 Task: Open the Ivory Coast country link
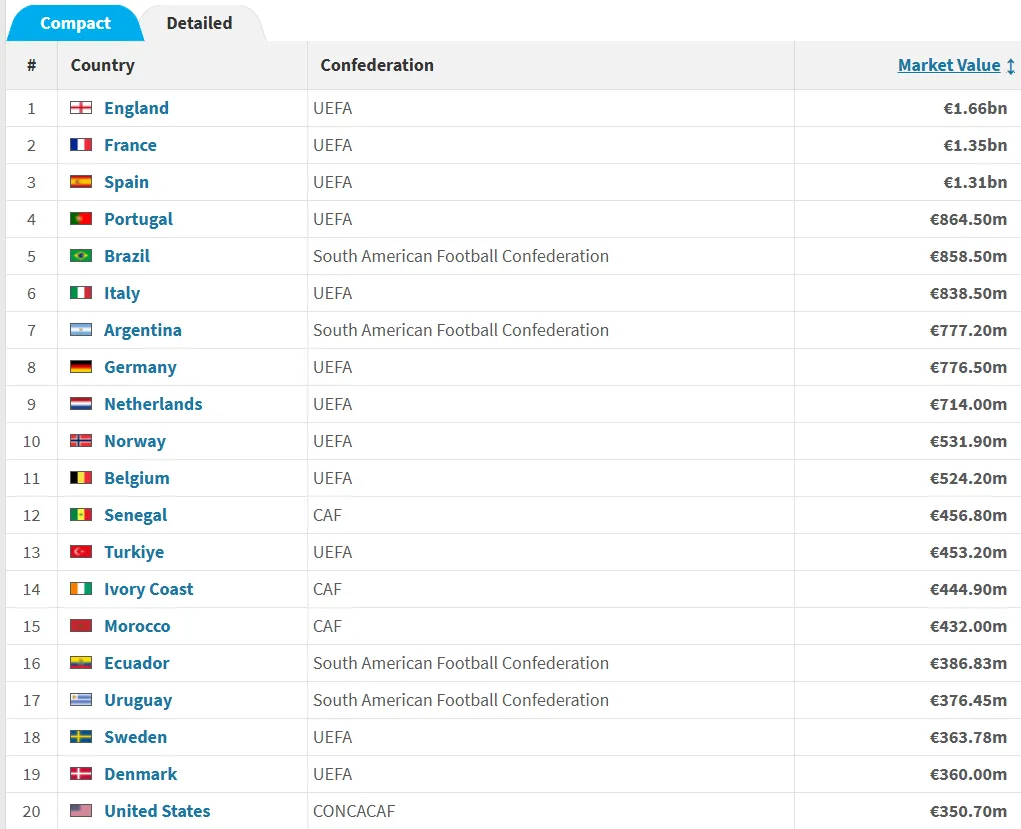149,589
